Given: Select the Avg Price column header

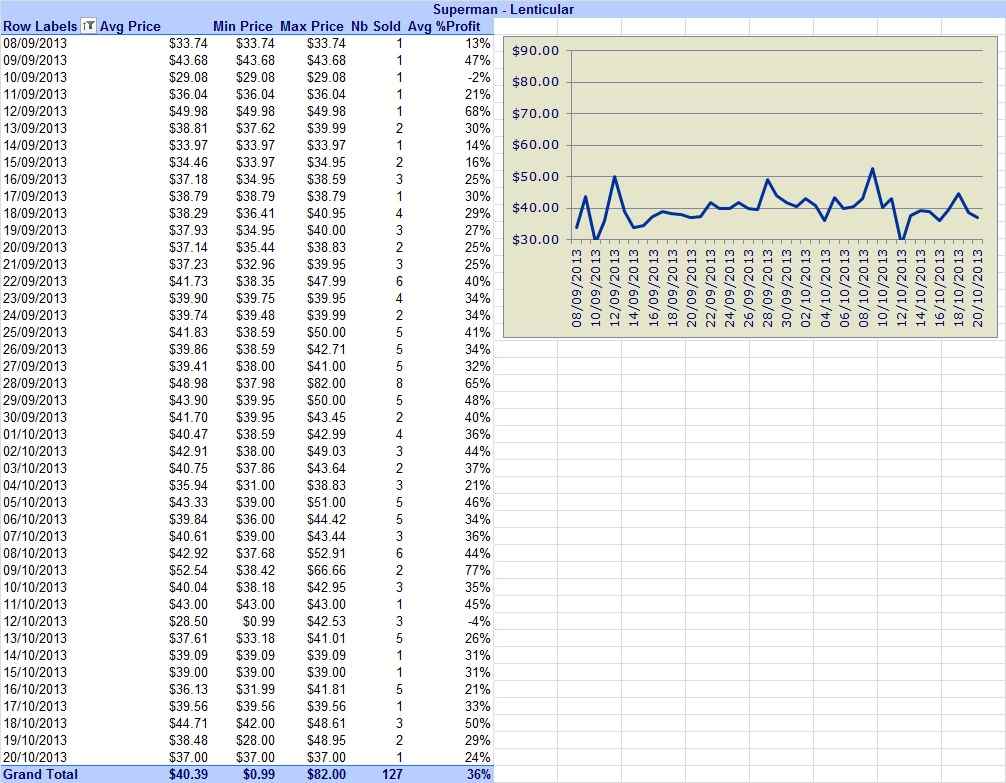Looking at the screenshot, I should pyautogui.click(x=130, y=26).
